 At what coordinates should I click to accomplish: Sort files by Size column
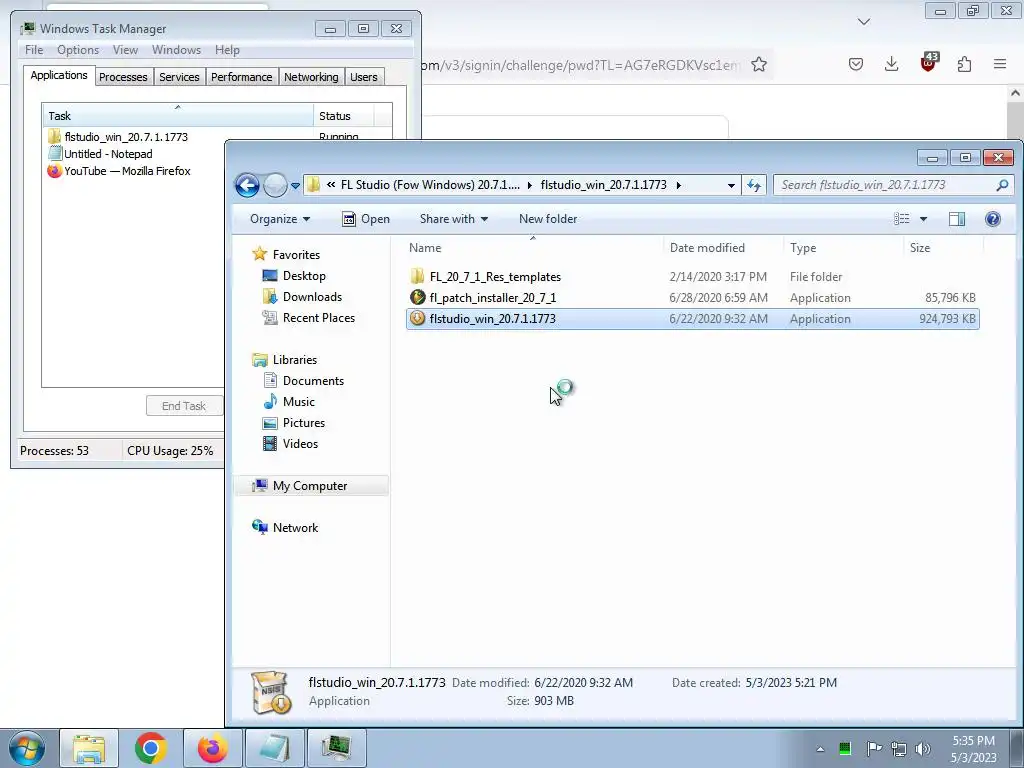tap(943, 248)
